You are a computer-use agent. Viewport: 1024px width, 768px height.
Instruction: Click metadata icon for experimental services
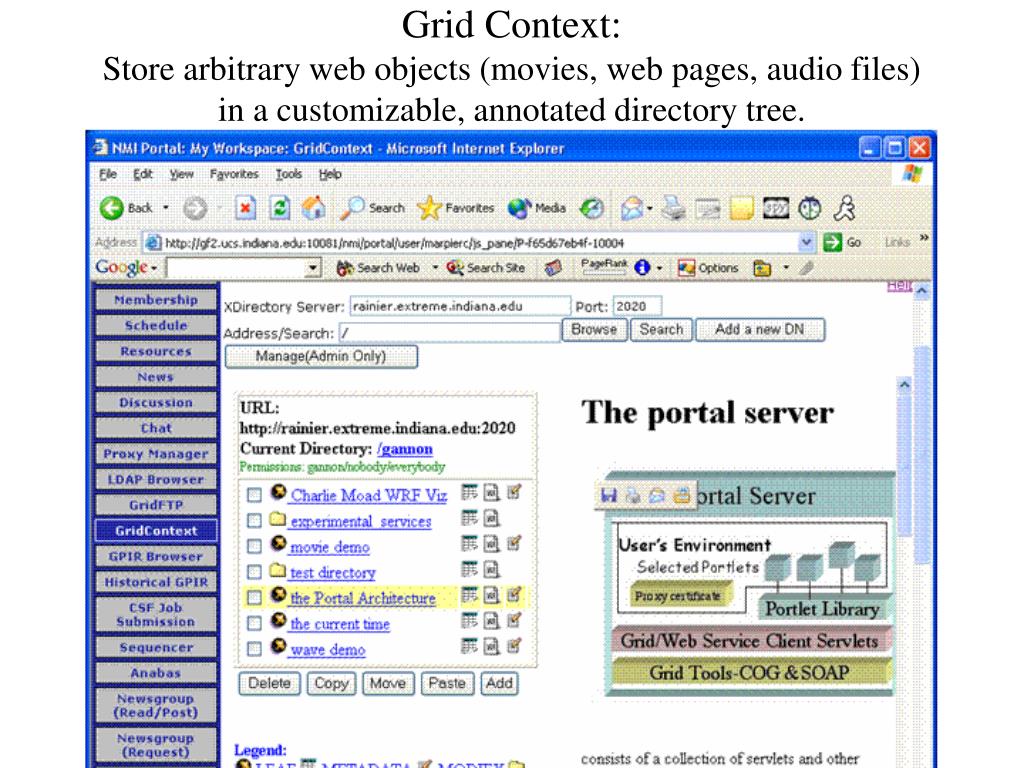(x=470, y=519)
